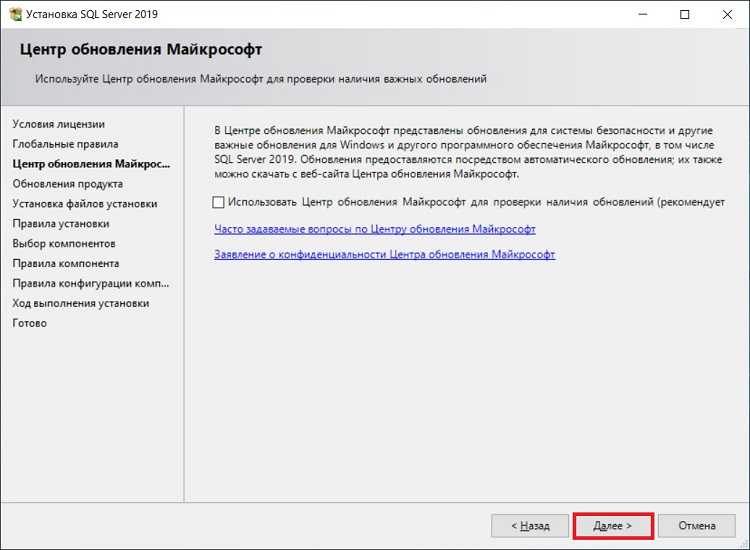Viewport: 750px width, 550px height.
Task: Select the Обновления продукта step
Action: click(67, 184)
